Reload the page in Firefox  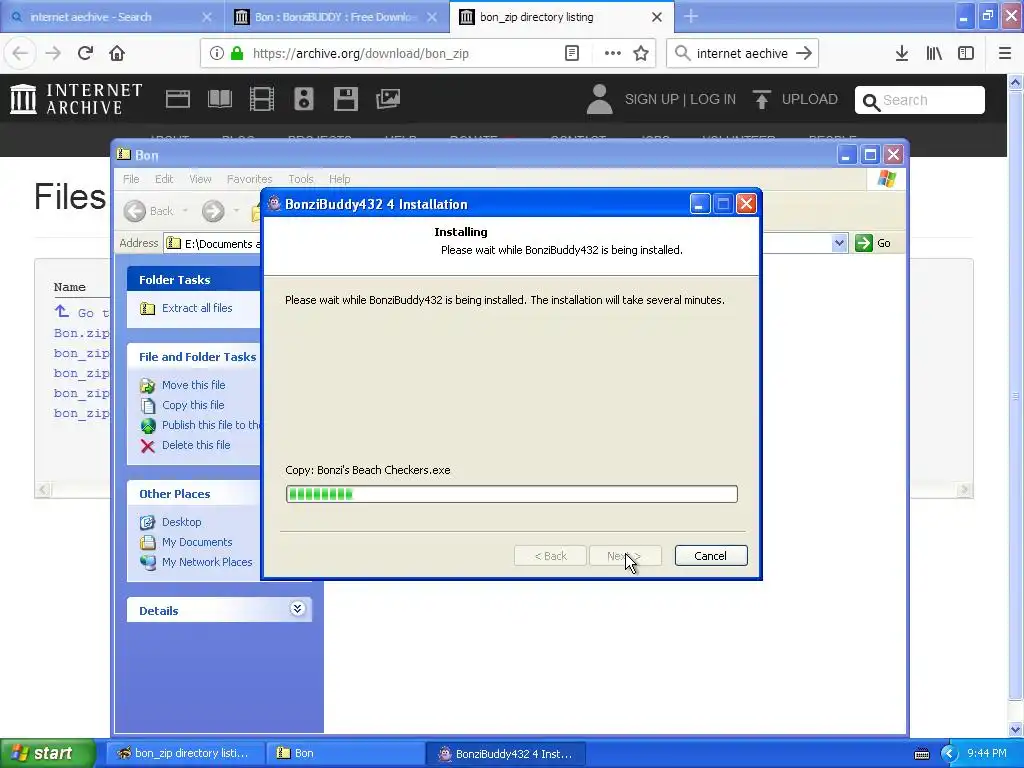point(85,53)
